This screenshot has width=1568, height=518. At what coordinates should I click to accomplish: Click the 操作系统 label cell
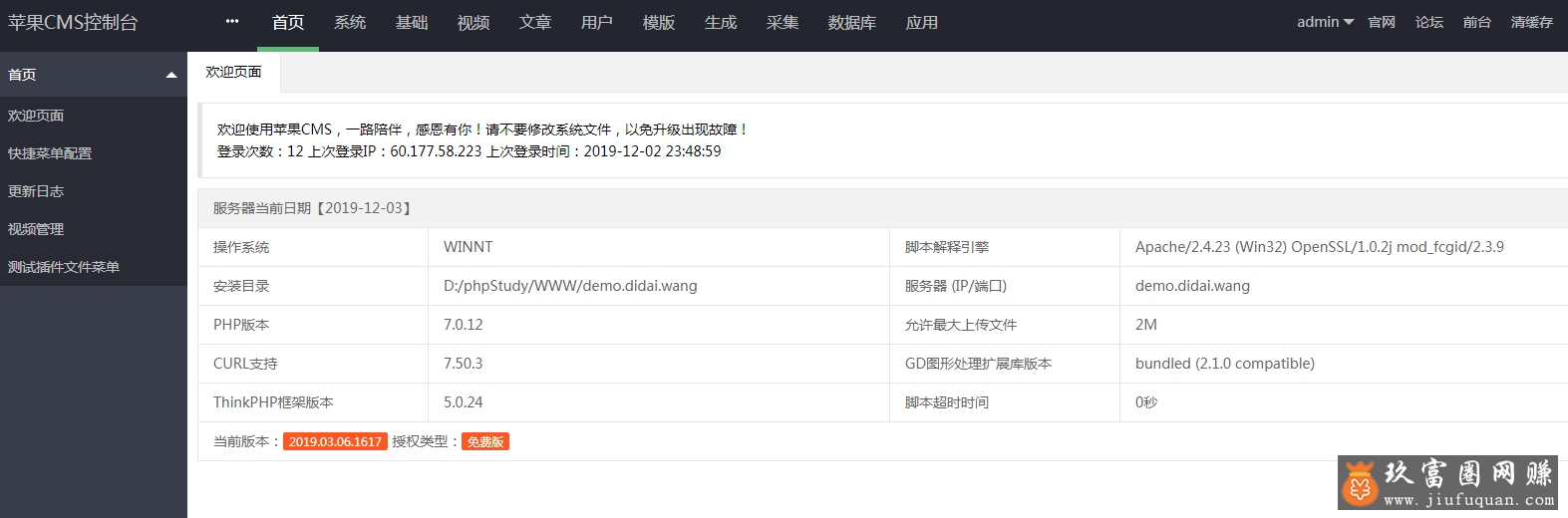[x=313, y=247]
